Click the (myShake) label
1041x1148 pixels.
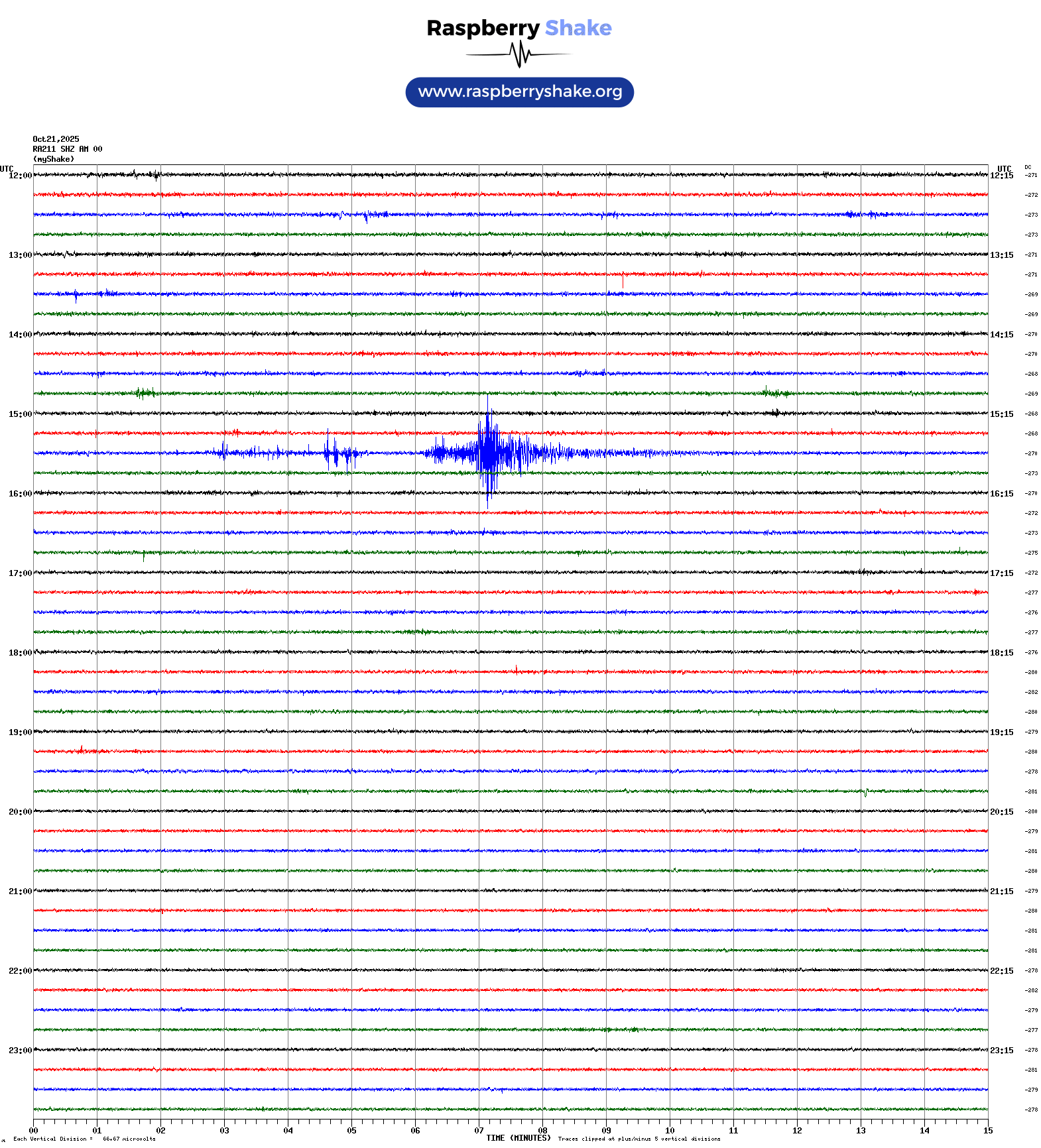coord(54,159)
